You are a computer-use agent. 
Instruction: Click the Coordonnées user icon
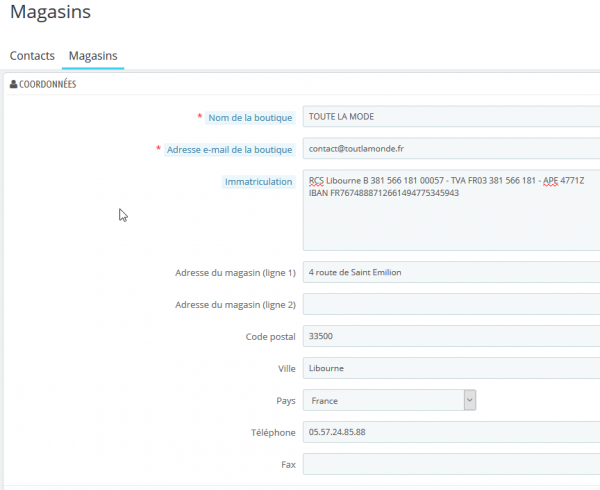pos(13,84)
